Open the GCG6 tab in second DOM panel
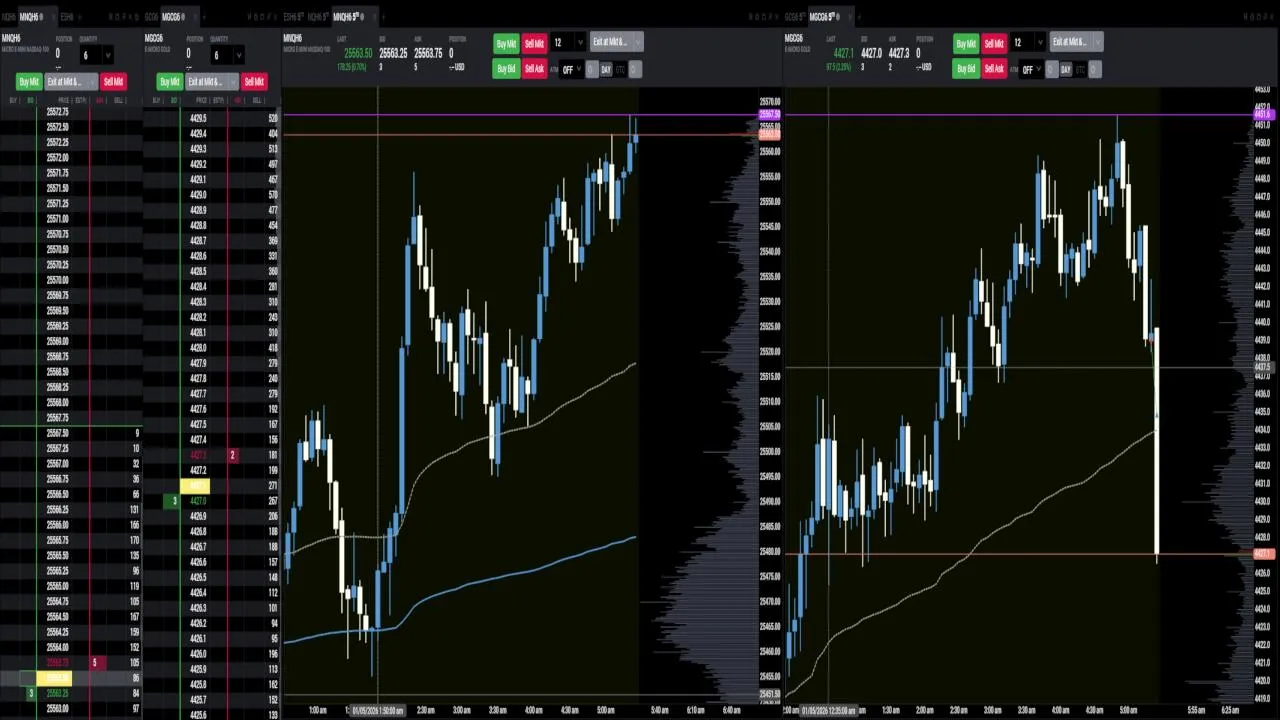1280x720 pixels. pos(151,17)
